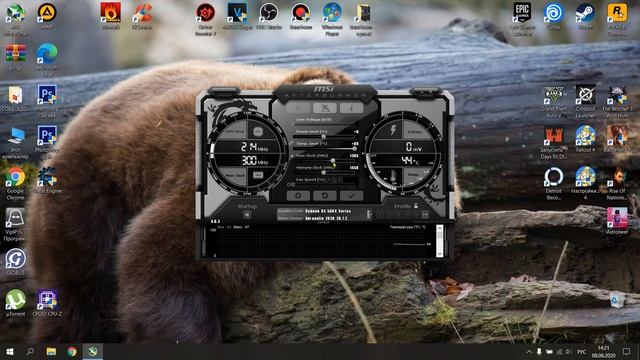Click the Afterburner 'K' Kombustor button
Viewport: 640px width, 360px height.
tap(298, 108)
